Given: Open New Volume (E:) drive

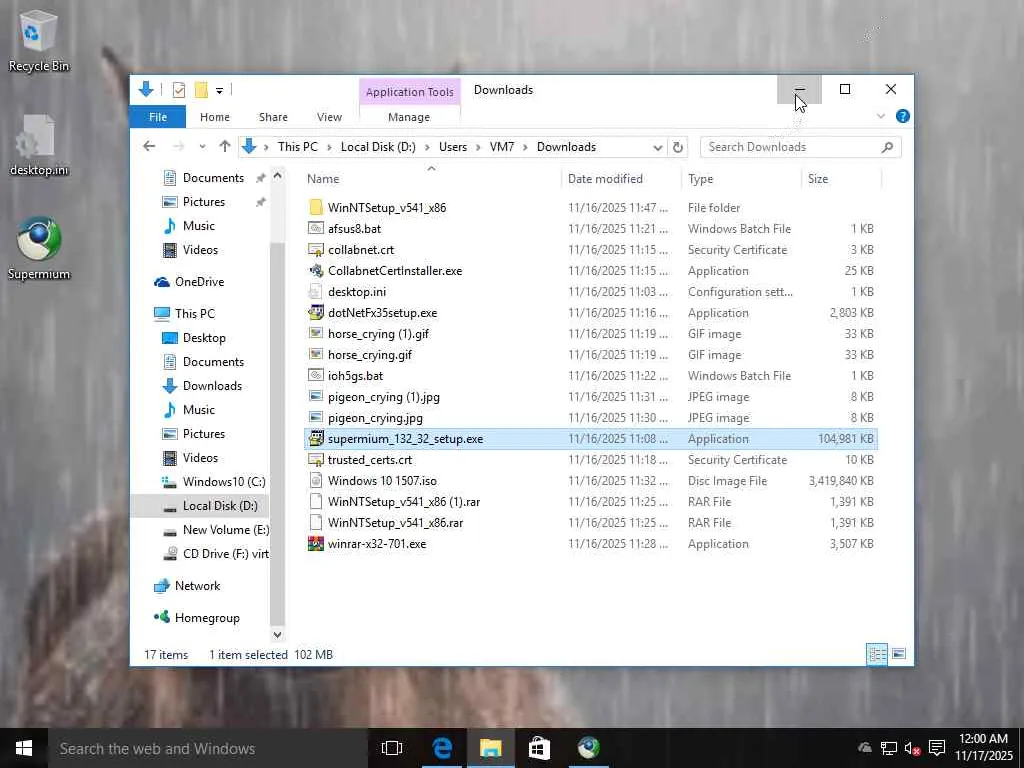Looking at the screenshot, I should point(225,530).
